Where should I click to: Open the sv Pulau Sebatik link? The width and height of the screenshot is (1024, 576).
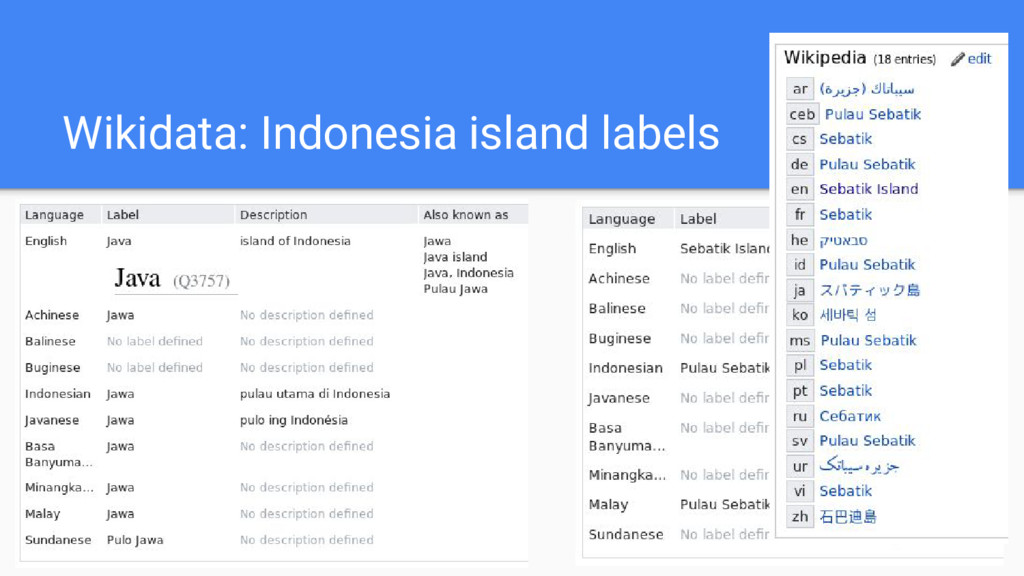(867, 441)
